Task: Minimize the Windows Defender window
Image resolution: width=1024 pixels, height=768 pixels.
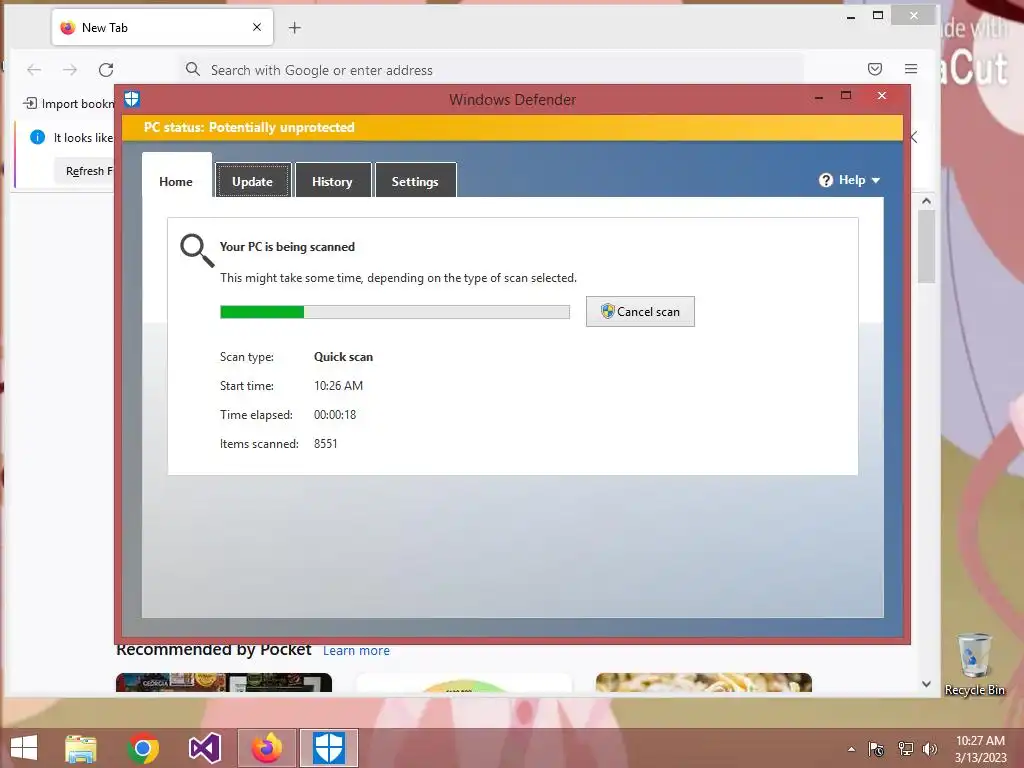Action: 819,96
